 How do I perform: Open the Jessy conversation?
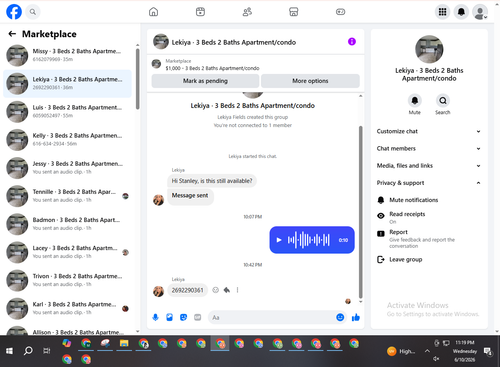[x=67, y=168]
